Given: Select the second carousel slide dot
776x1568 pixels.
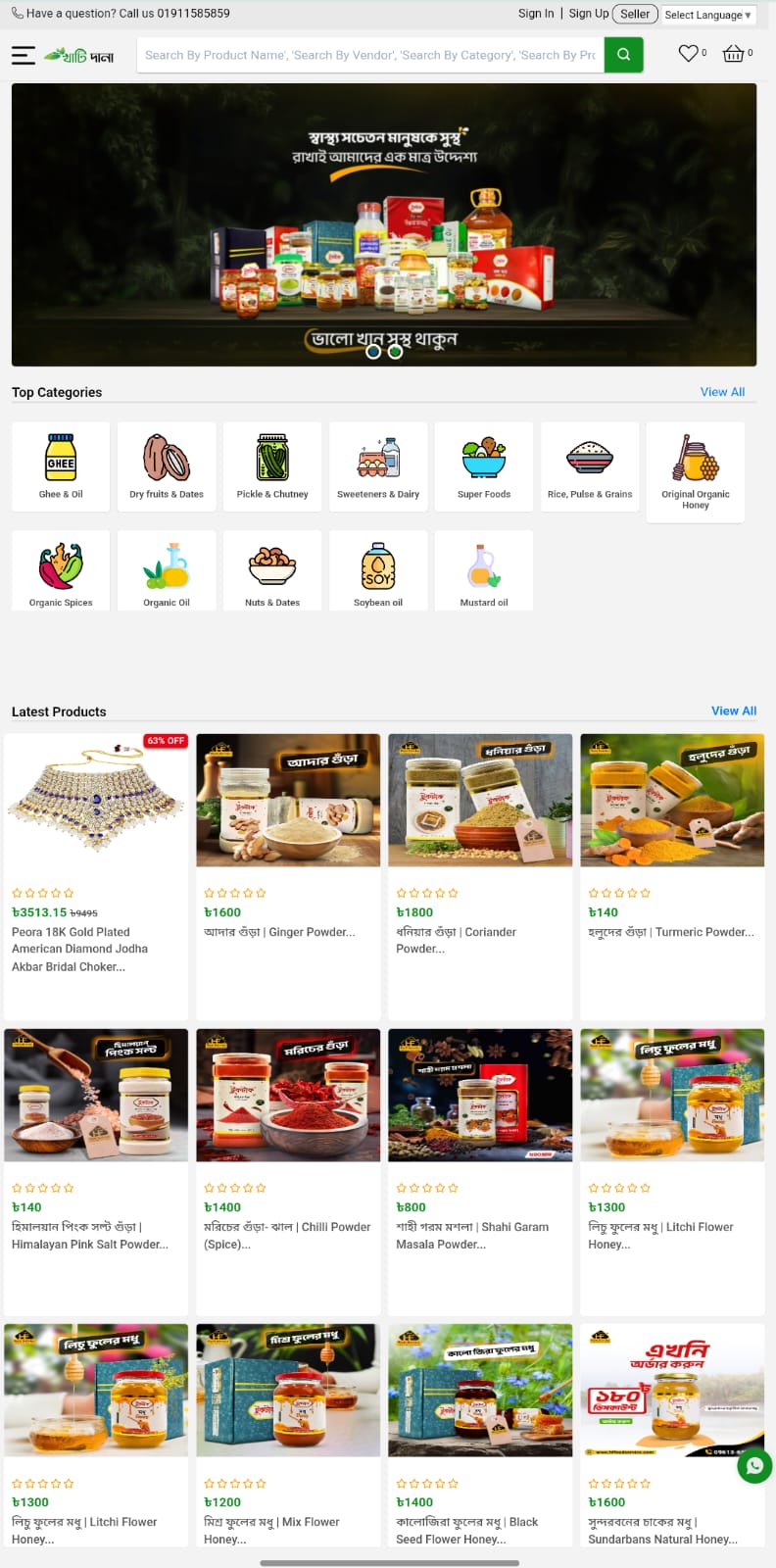Looking at the screenshot, I should pos(395,351).
